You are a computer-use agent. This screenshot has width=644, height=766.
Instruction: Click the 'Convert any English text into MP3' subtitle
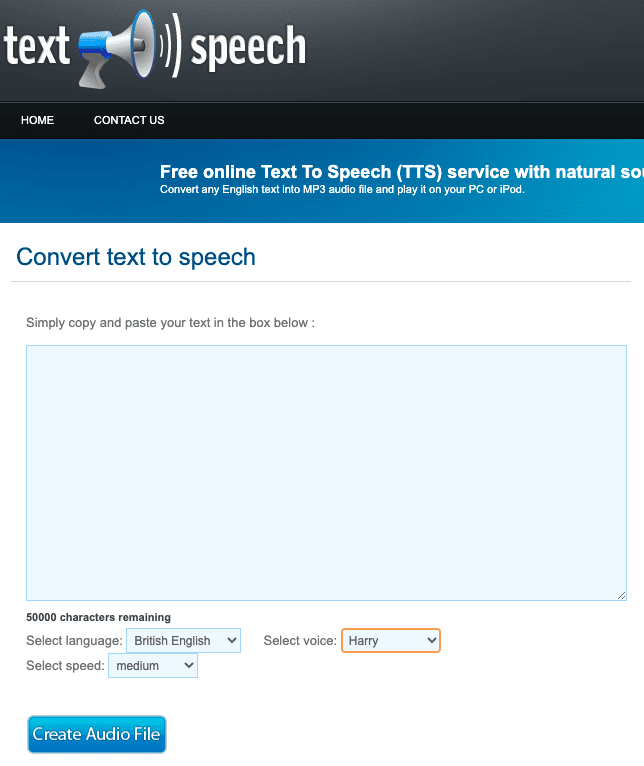tap(342, 190)
